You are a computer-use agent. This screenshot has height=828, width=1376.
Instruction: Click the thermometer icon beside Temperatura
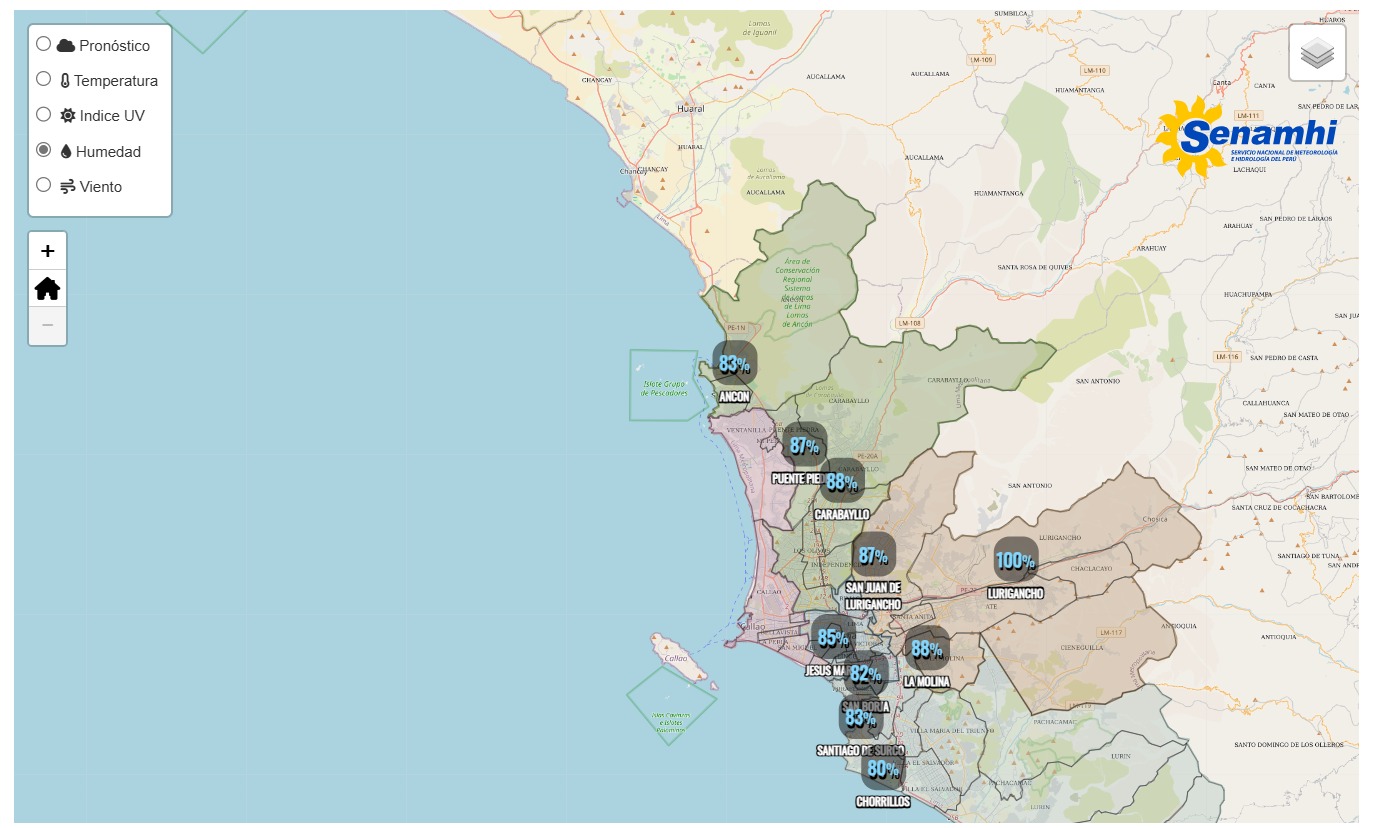pos(65,81)
